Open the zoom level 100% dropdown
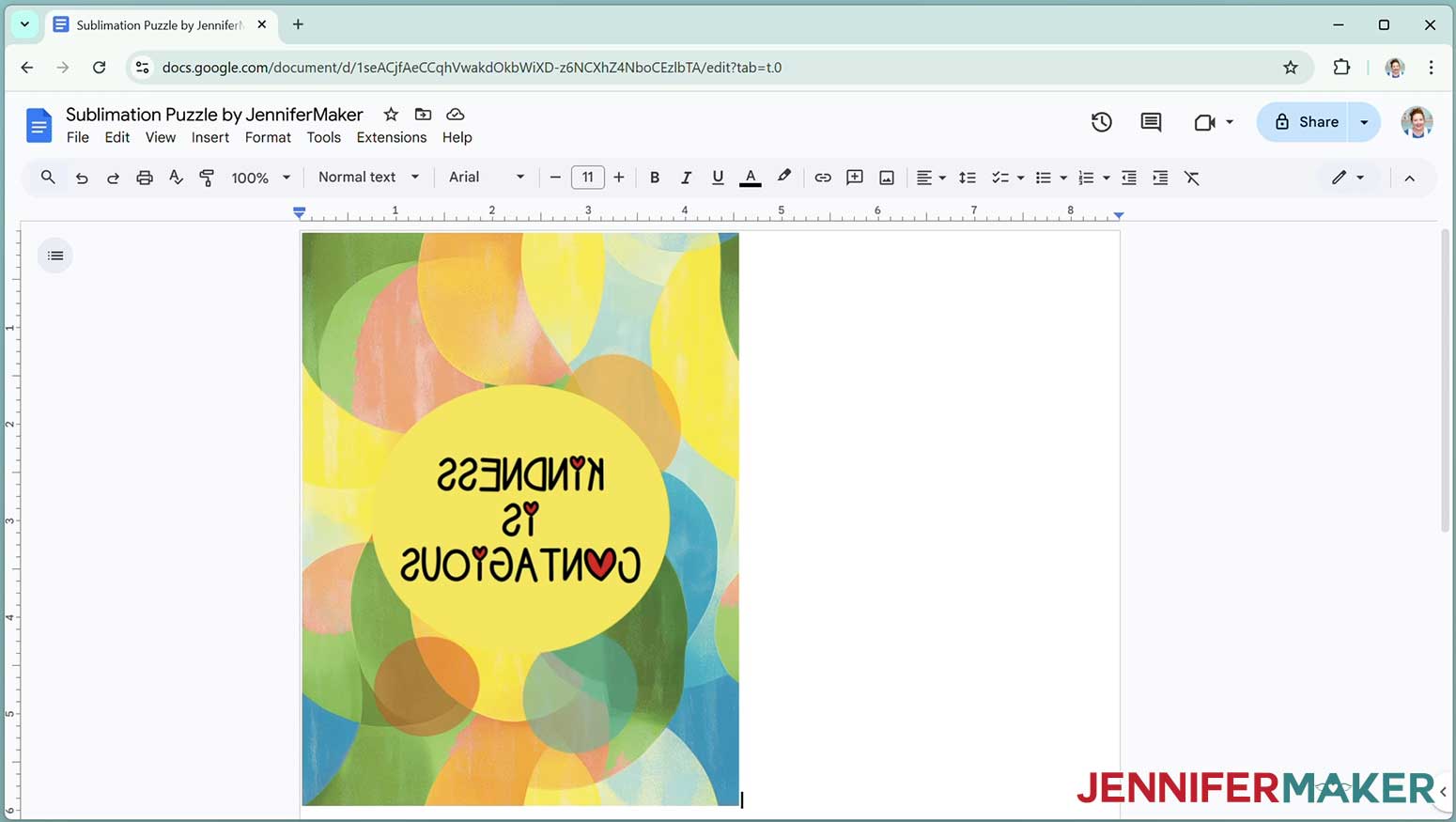Viewport: 1456px width, 822px height. coord(261,178)
